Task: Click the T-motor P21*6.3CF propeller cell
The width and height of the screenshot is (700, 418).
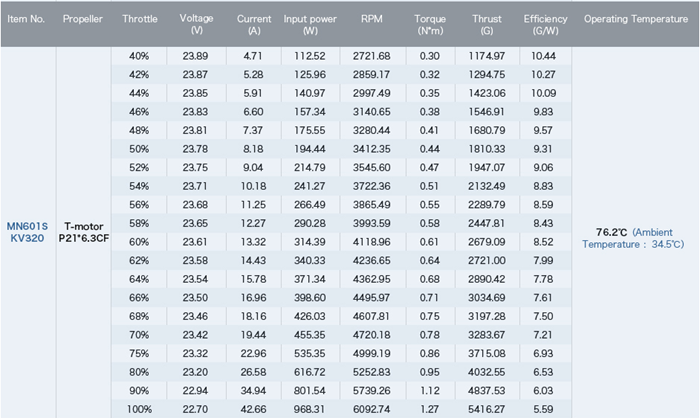Action: tap(82, 233)
